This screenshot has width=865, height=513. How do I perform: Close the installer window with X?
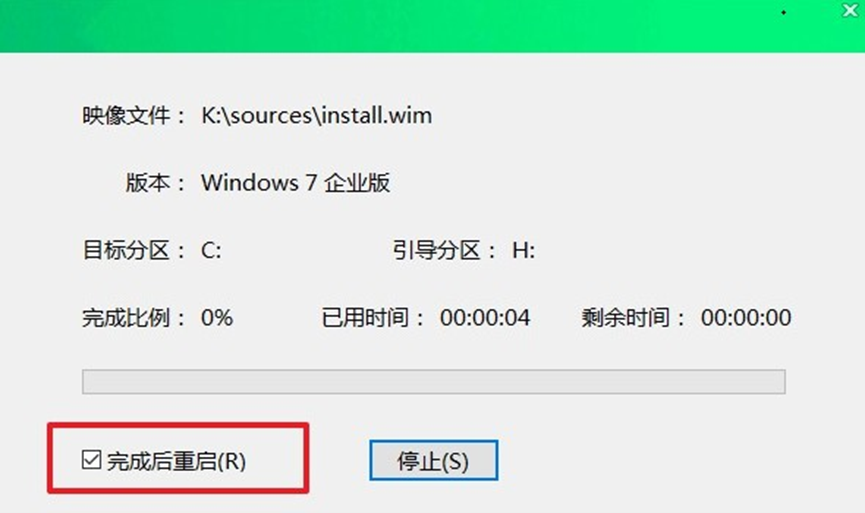coord(850,10)
